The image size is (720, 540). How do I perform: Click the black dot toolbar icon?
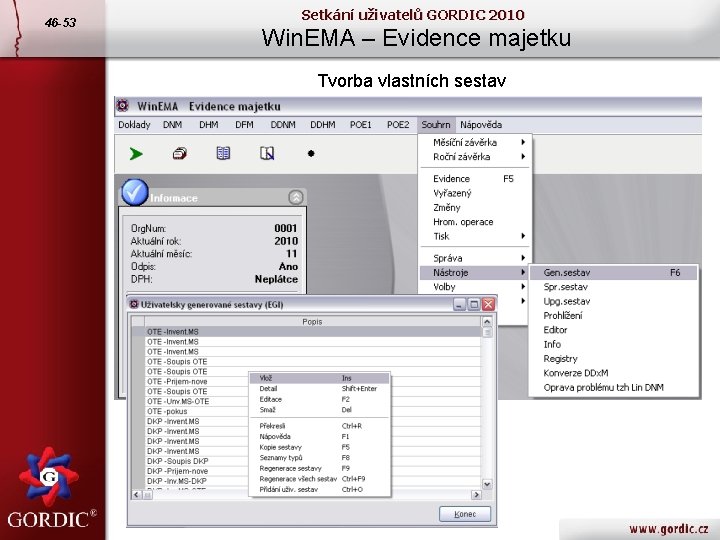pos(311,153)
